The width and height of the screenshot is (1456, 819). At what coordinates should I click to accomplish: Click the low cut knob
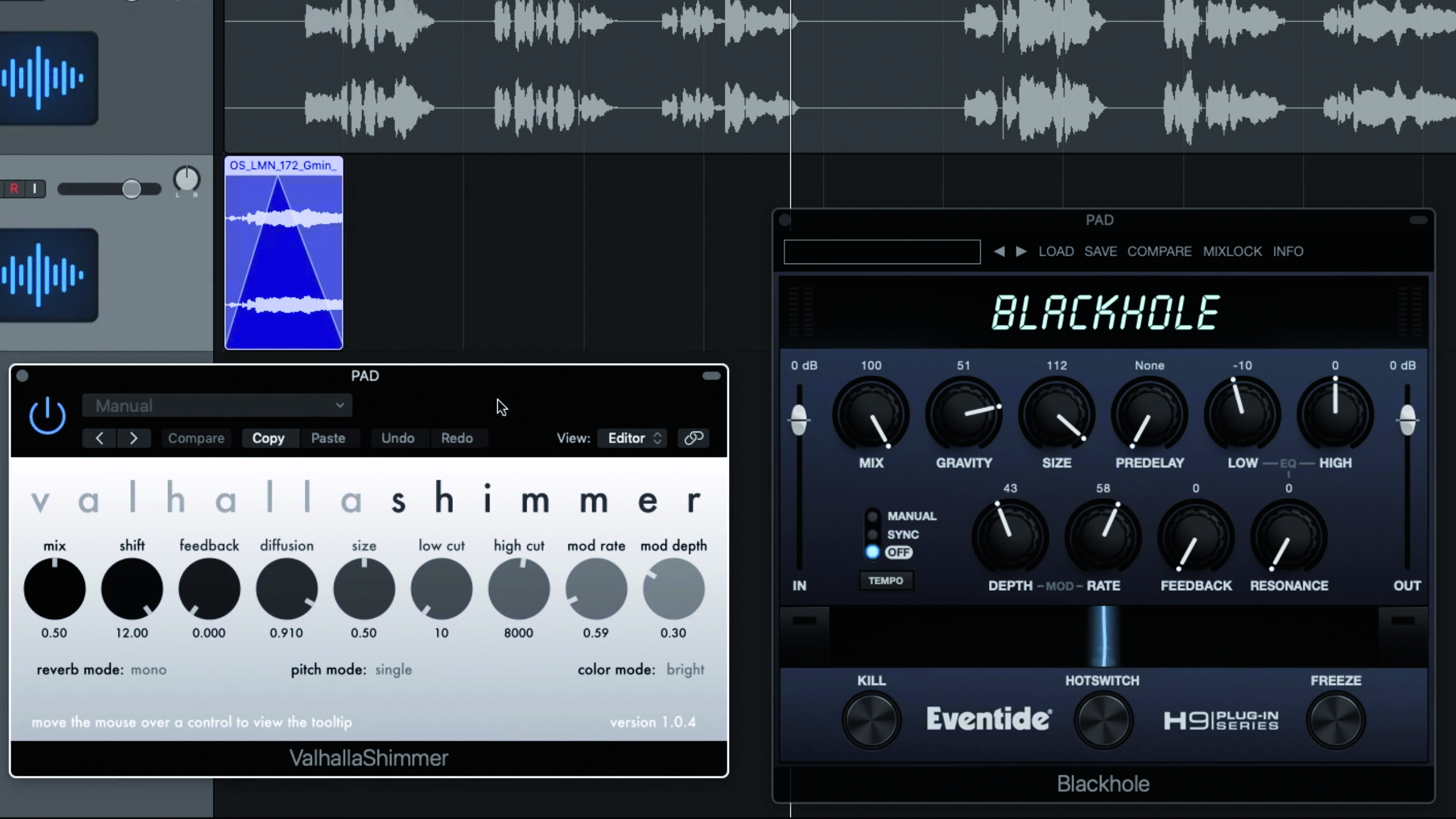[441, 588]
